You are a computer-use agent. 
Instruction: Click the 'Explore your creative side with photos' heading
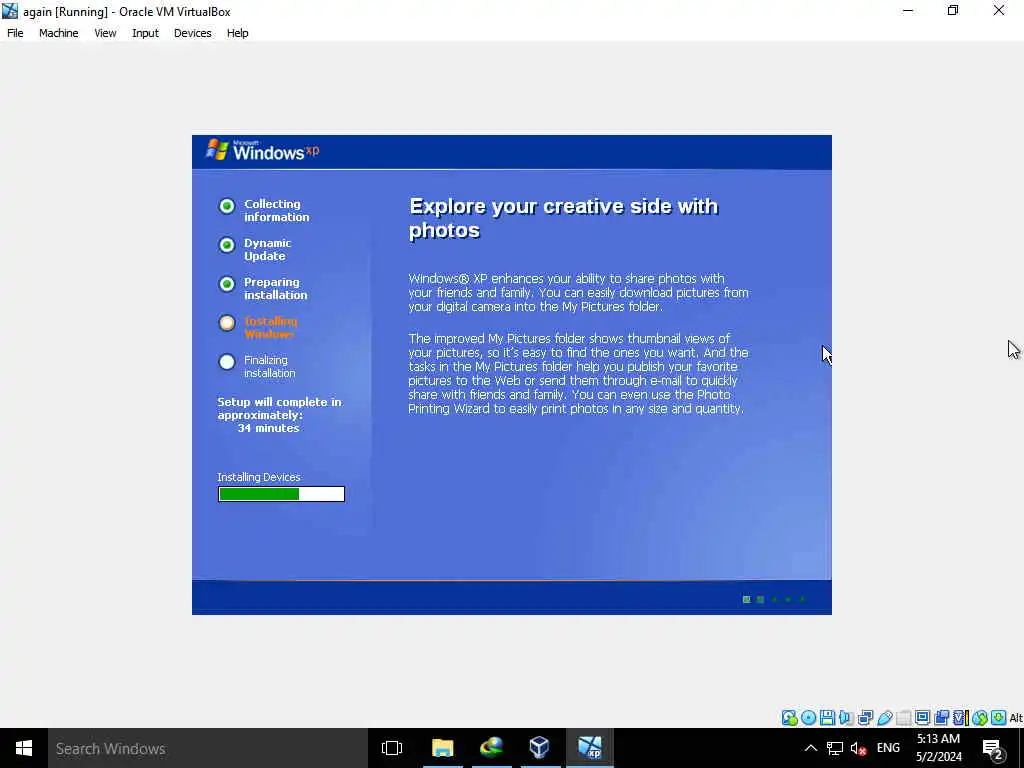(564, 218)
